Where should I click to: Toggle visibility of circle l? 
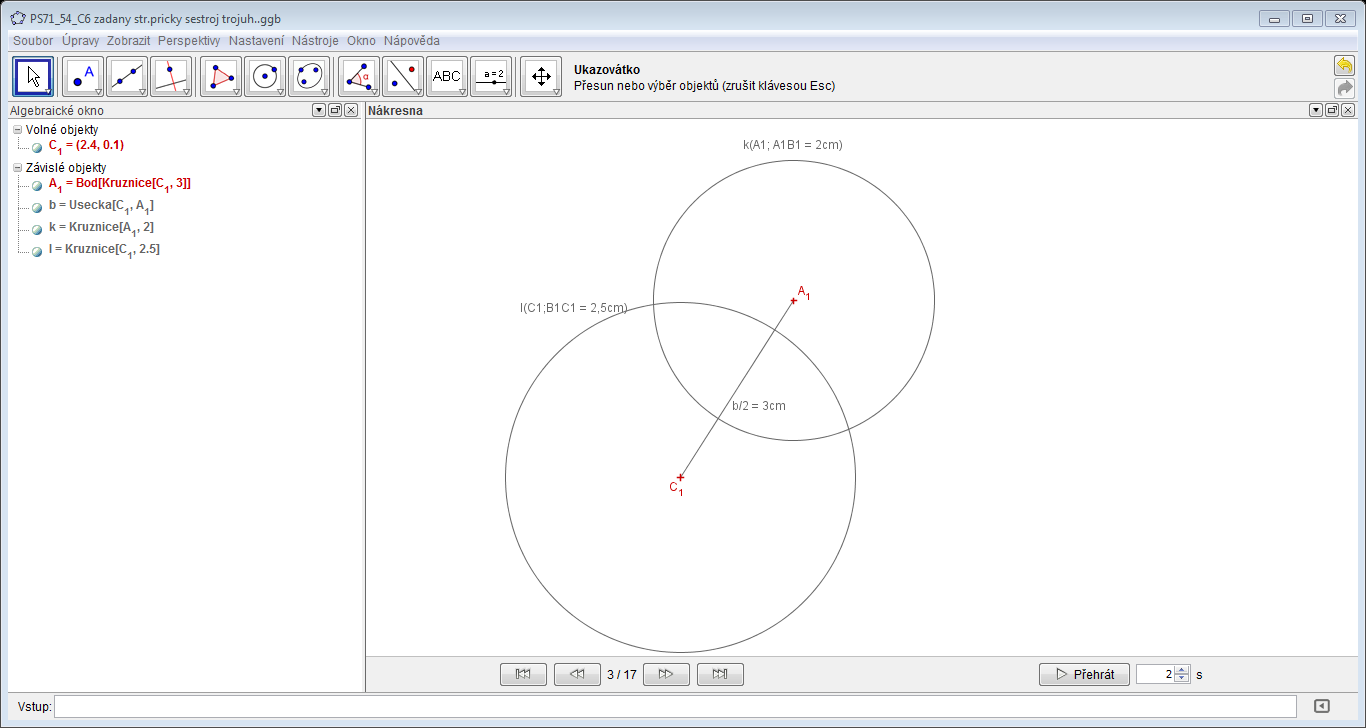coord(37,251)
